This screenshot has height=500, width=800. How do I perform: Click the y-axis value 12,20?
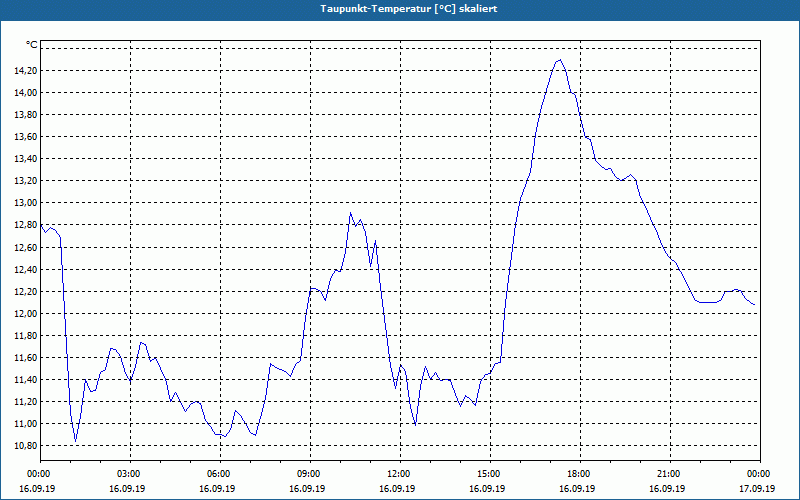click(x=27, y=291)
